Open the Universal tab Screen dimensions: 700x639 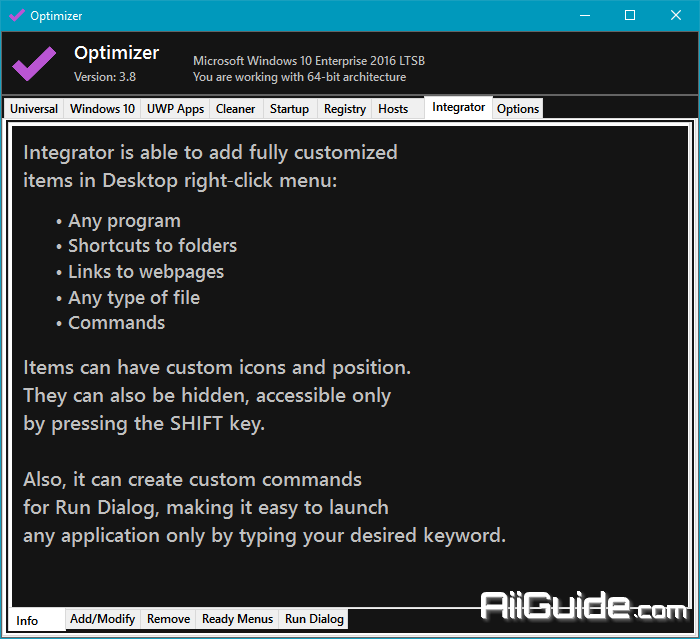tap(34, 109)
